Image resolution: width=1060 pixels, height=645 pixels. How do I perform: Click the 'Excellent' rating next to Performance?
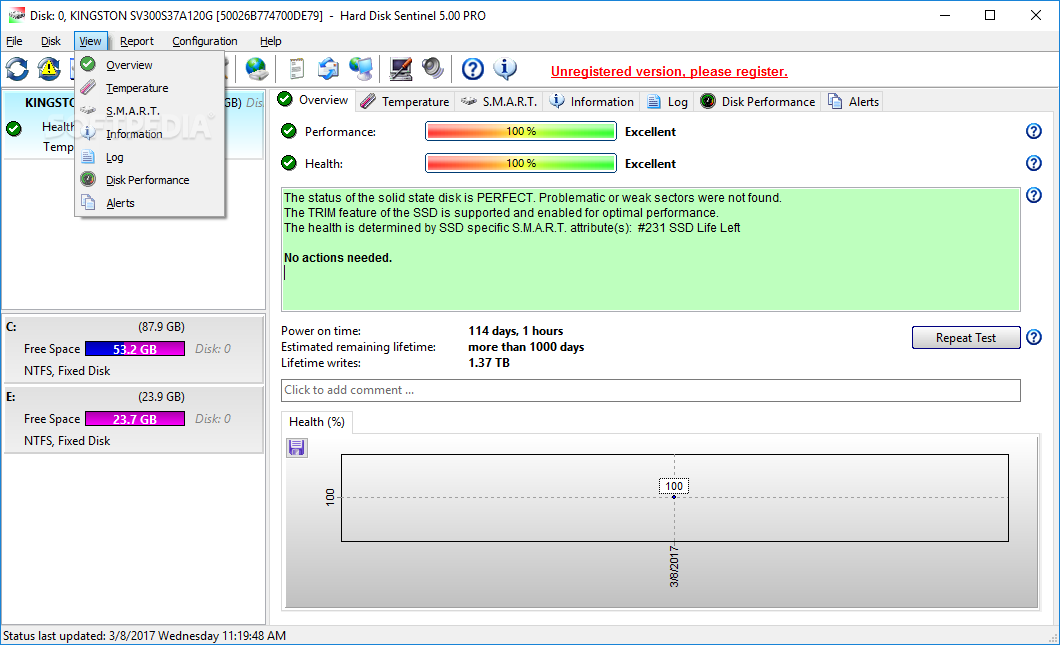click(650, 132)
